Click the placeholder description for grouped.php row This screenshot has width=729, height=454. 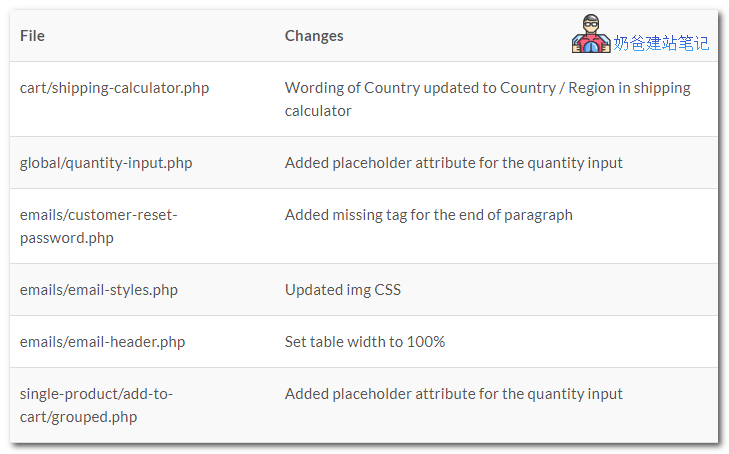point(453,394)
